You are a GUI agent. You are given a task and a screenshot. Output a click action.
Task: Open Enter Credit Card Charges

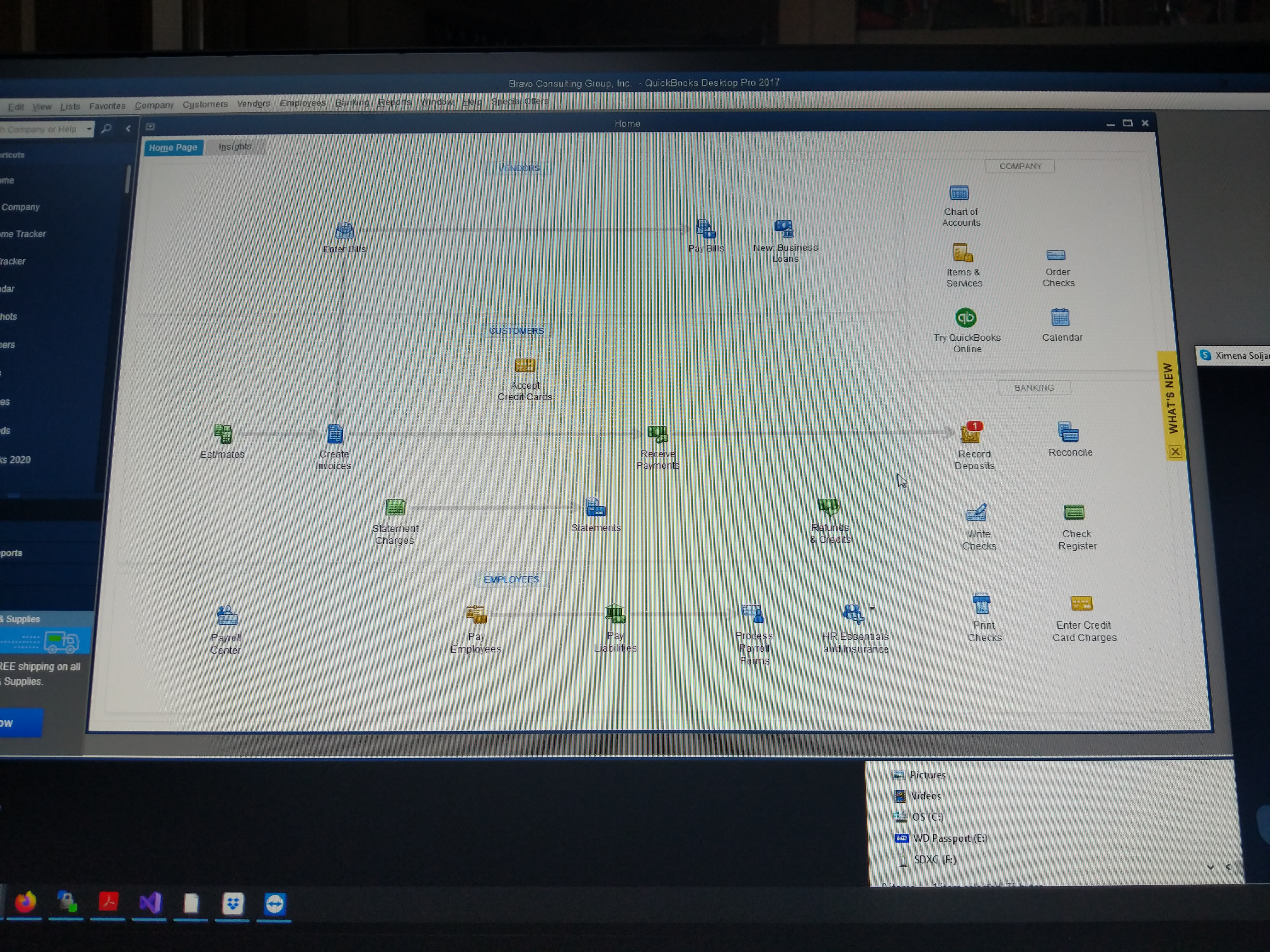coord(1081,604)
